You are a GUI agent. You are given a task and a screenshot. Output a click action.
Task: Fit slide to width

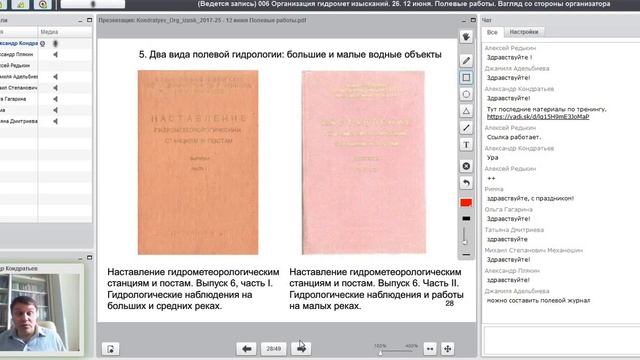tap(430, 349)
